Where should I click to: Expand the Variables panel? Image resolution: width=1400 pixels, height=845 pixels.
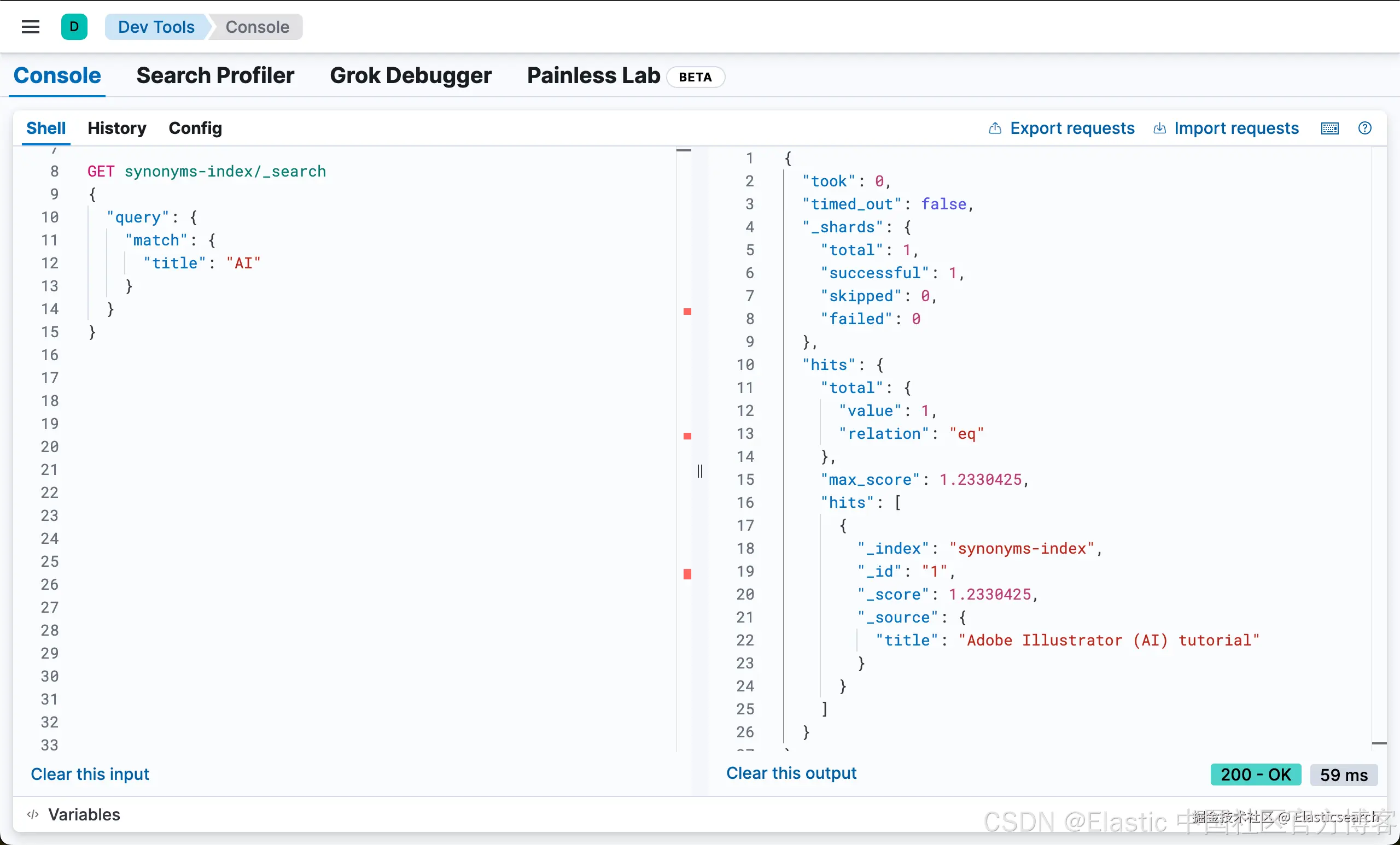coord(84,814)
